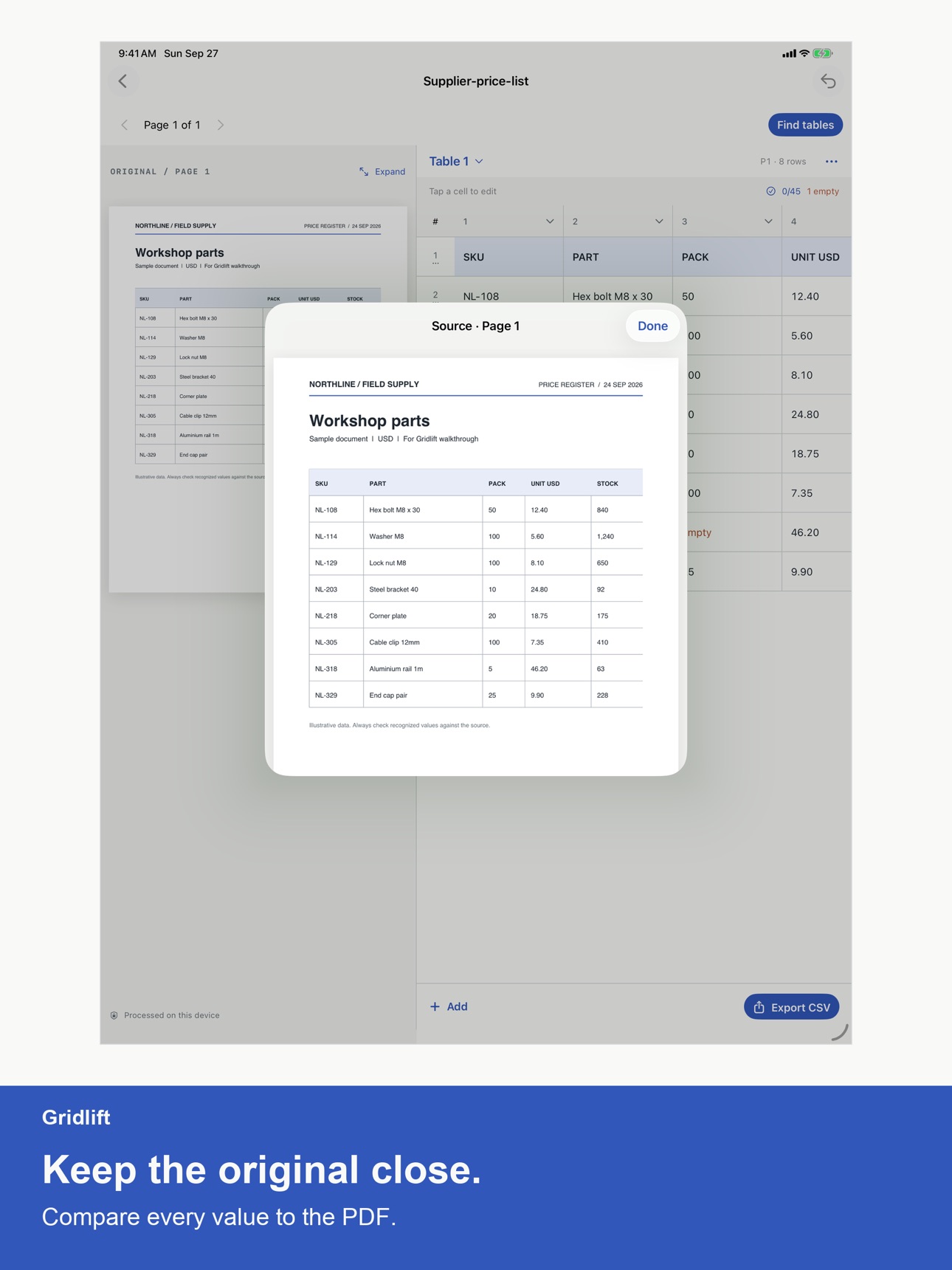The width and height of the screenshot is (952, 1270).
Task: Add a new row with Add
Action: [x=449, y=1007]
